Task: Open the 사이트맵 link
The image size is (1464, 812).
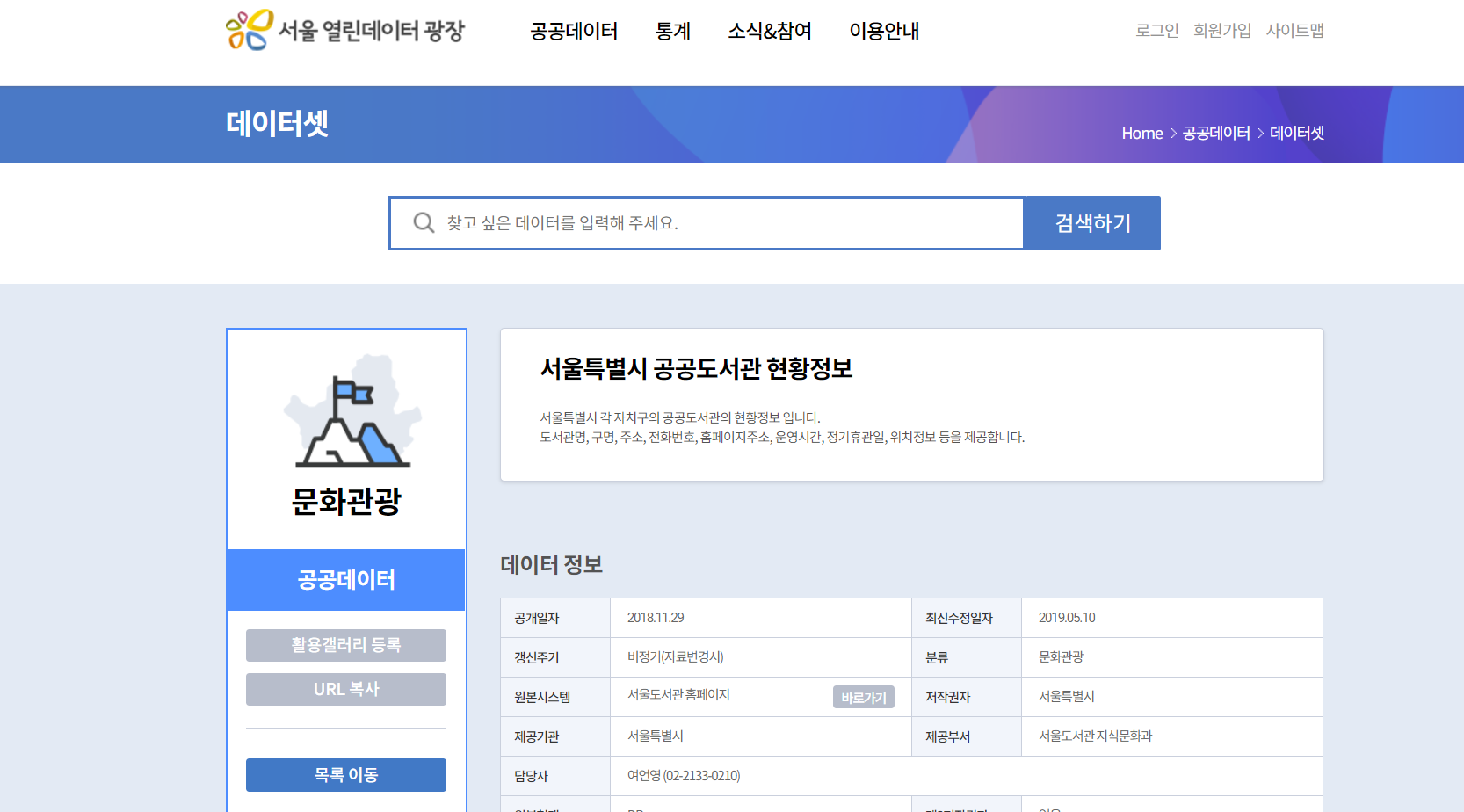Action: [1294, 30]
